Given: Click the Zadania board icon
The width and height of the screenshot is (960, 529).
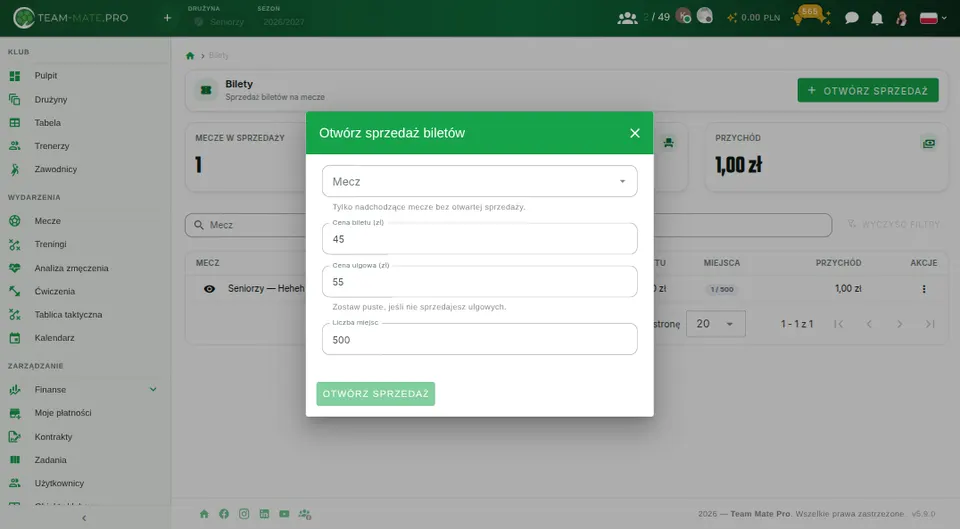Looking at the screenshot, I should coord(15,460).
